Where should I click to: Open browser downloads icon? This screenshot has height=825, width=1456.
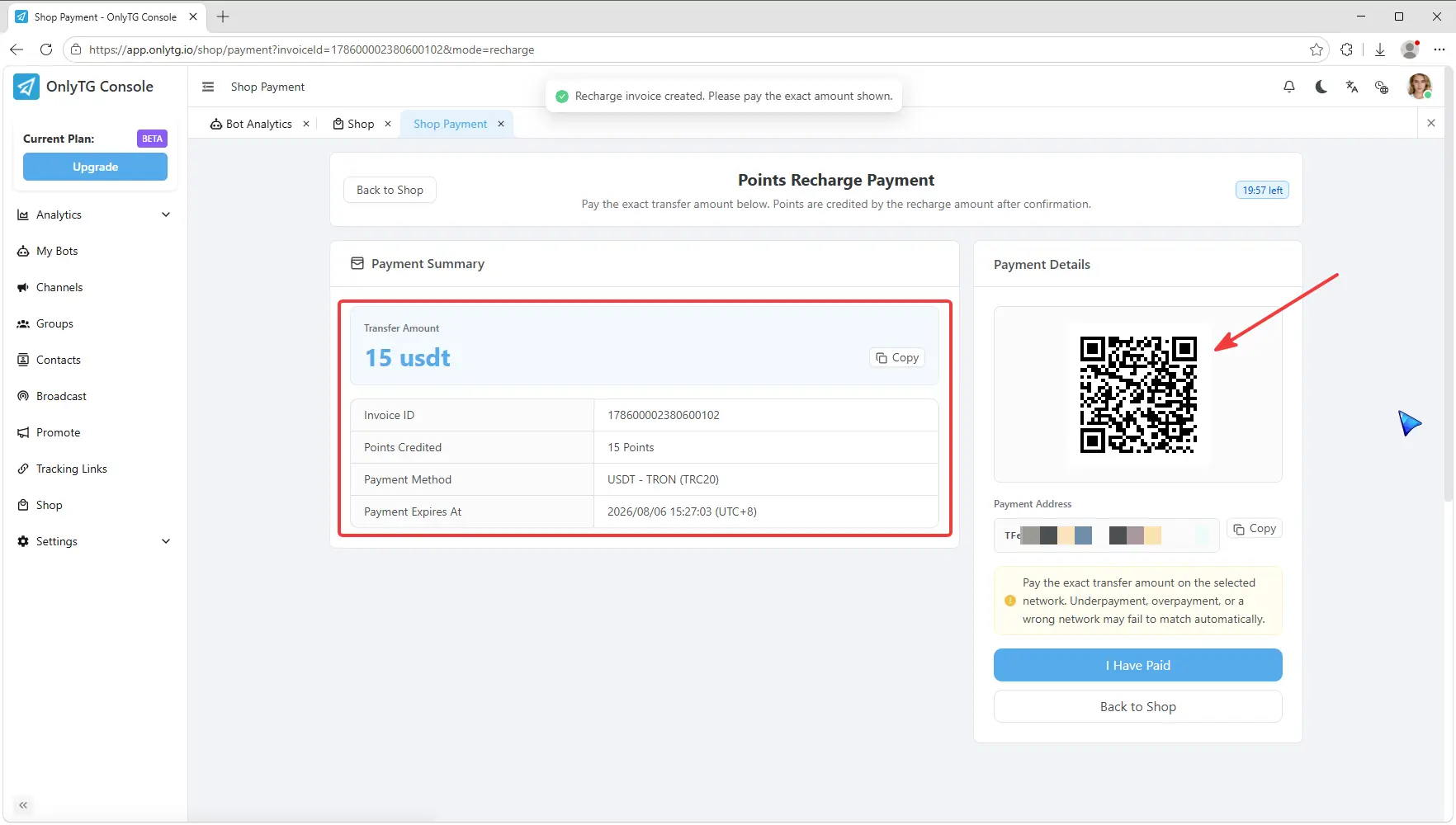[x=1380, y=49]
